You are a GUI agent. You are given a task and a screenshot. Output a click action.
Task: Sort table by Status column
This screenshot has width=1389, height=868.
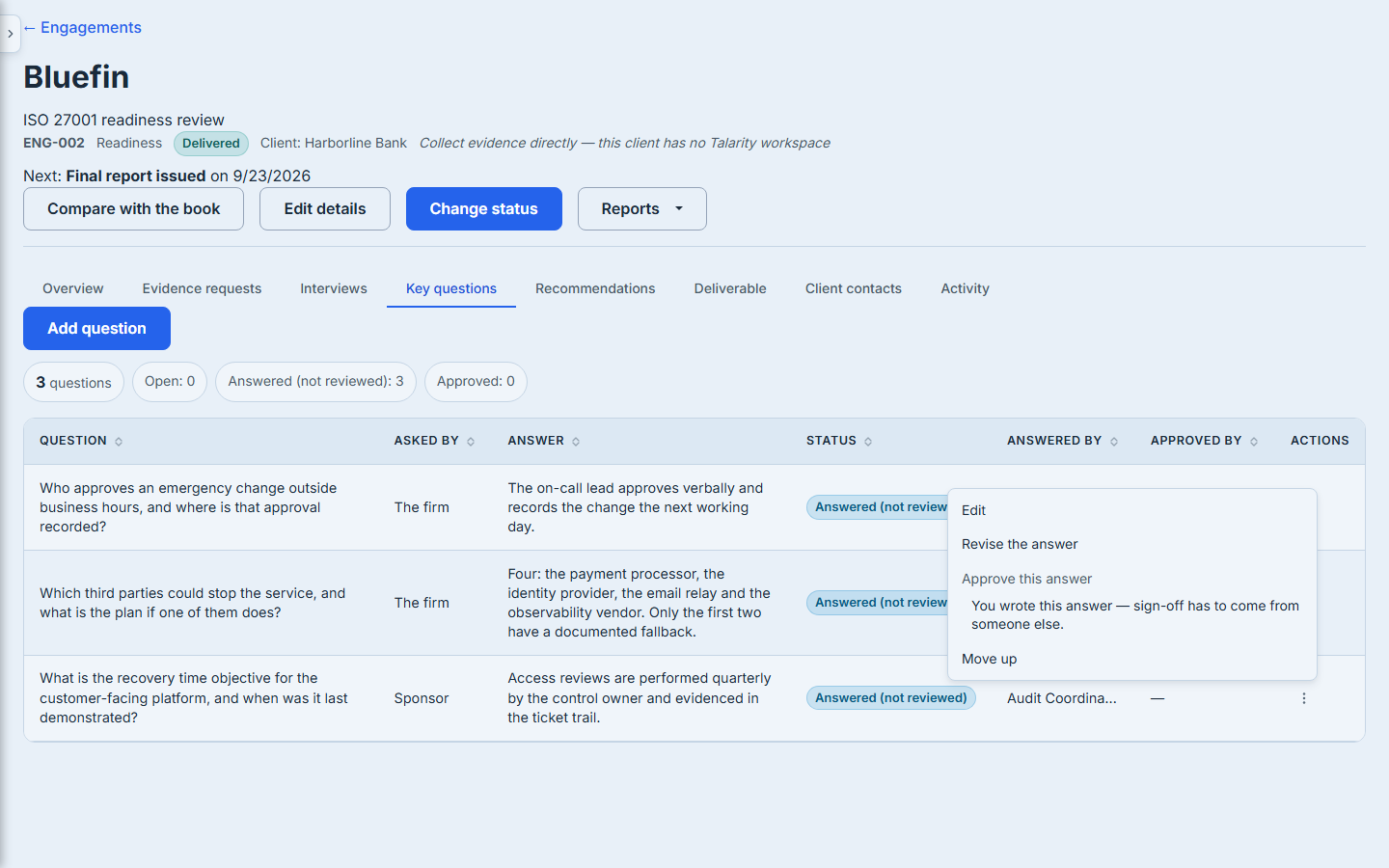839,441
